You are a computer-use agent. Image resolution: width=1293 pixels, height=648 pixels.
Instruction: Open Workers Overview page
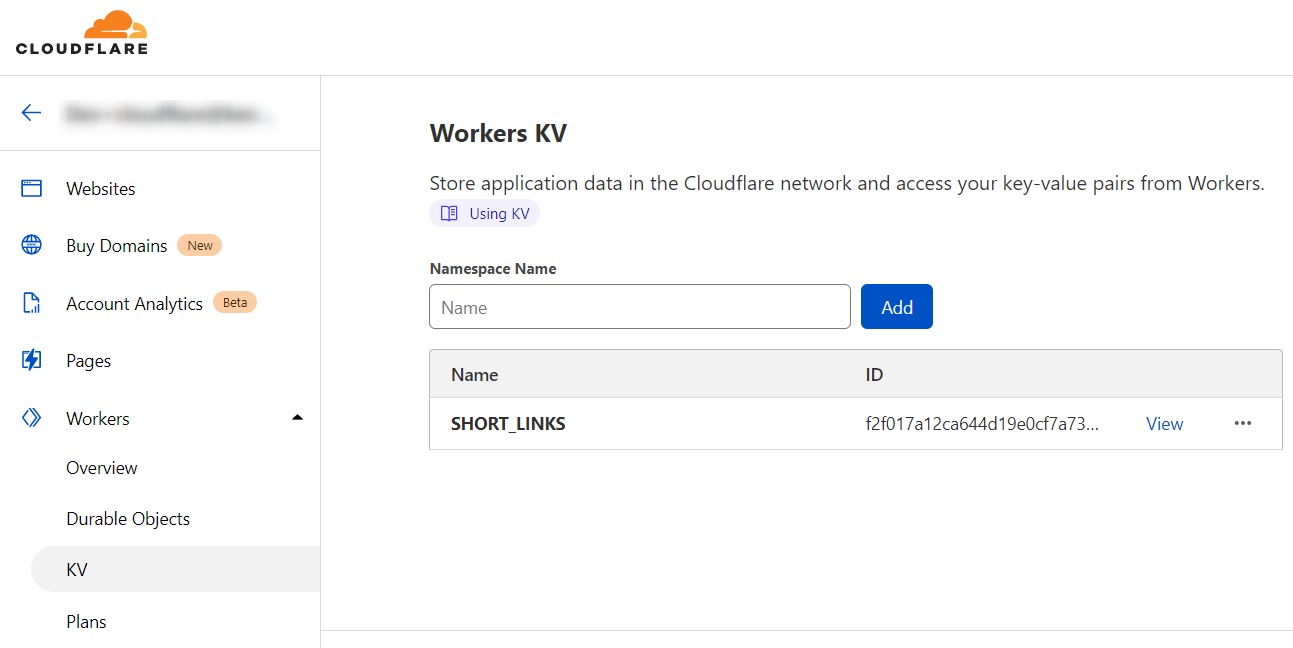coord(102,468)
